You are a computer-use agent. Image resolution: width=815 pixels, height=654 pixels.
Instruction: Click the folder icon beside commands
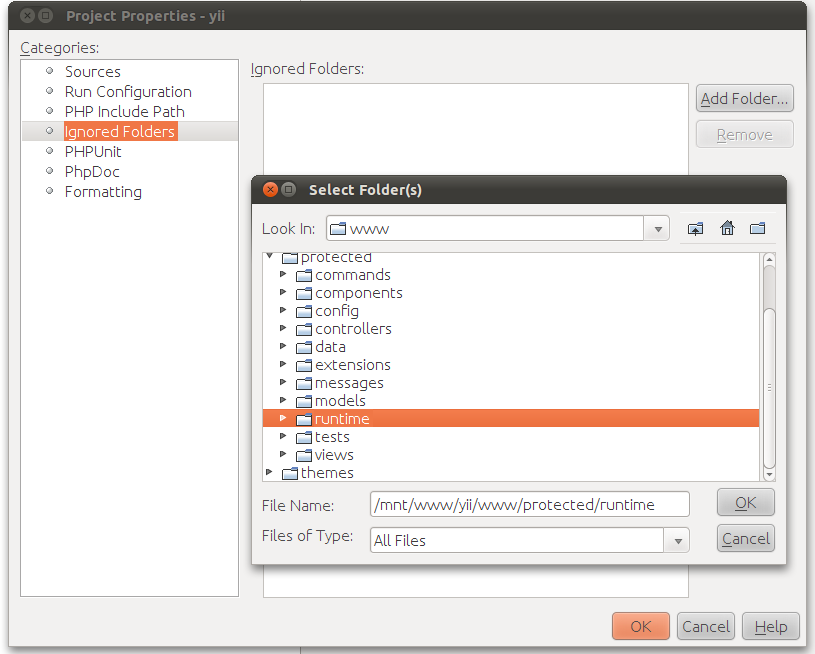pyautogui.click(x=304, y=275)
